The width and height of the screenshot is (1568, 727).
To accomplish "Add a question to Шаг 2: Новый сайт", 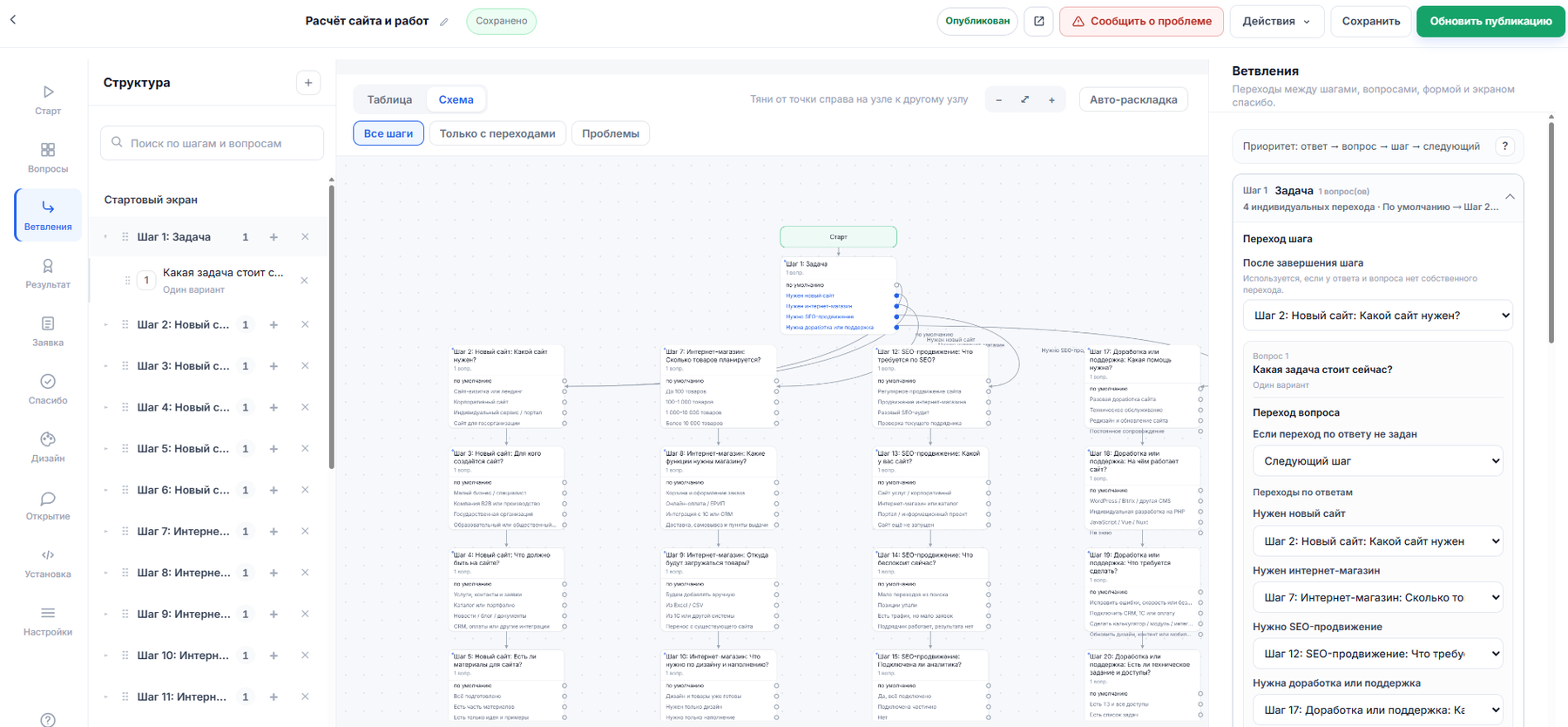I will [274, 324].
